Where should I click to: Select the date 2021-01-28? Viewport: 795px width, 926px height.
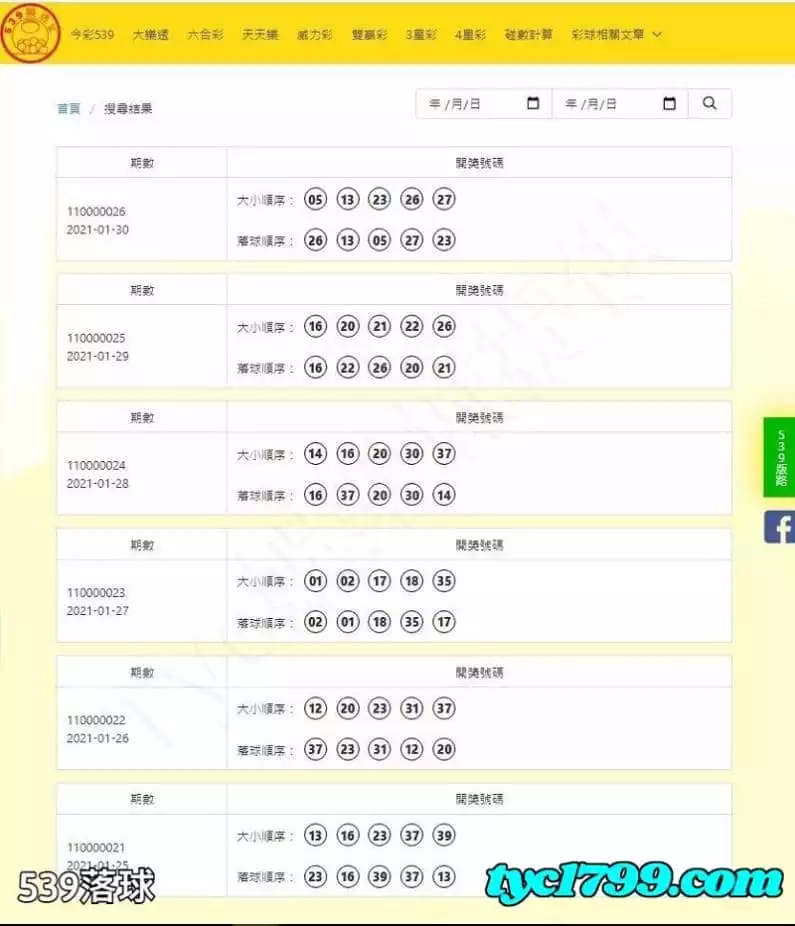[97, 484]
